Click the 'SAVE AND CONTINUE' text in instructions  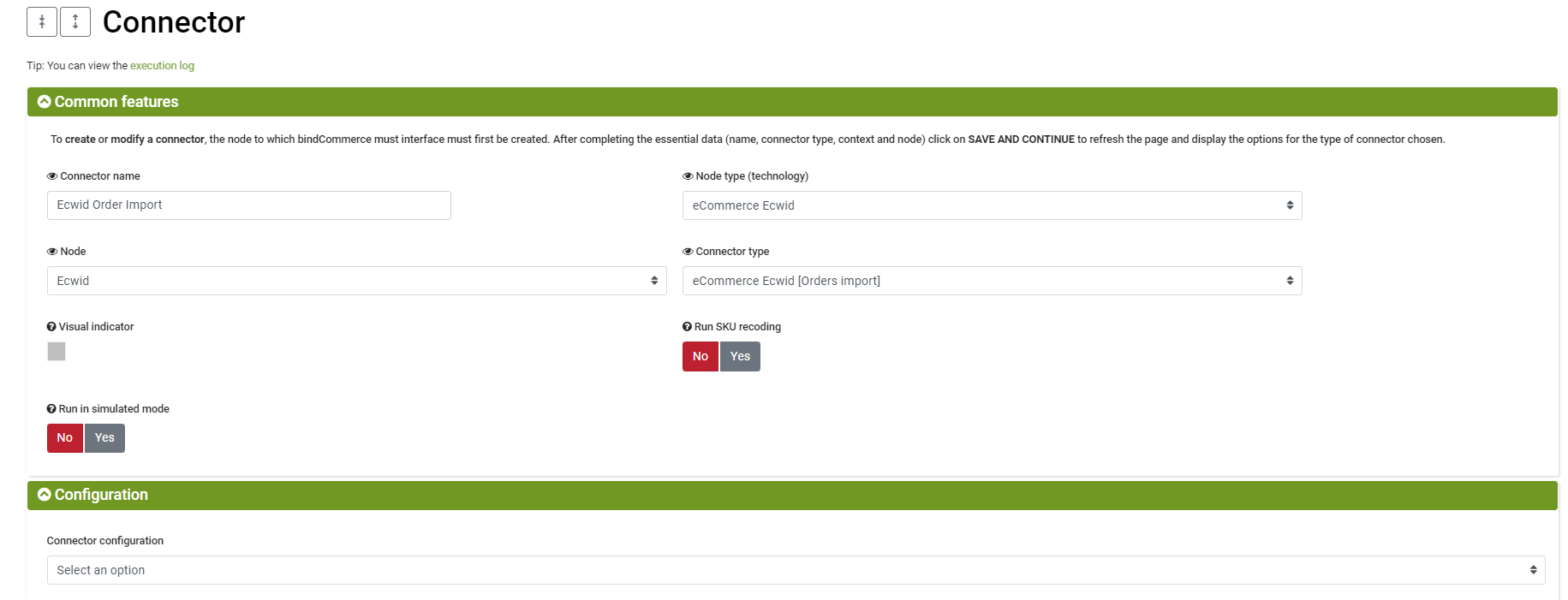1021,140
